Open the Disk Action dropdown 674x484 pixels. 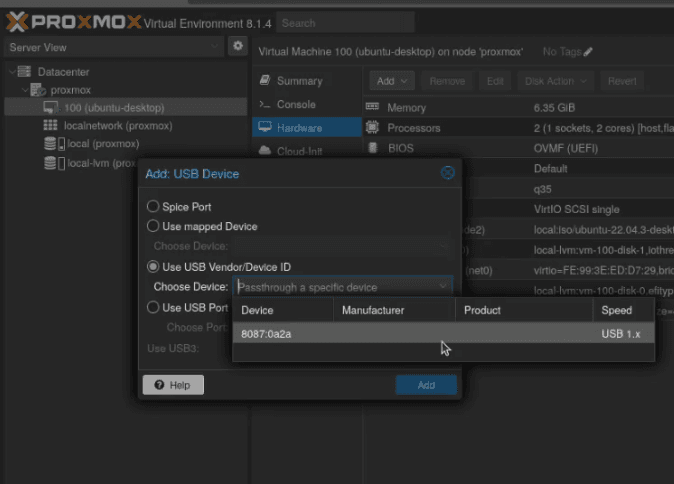(555, 81)
